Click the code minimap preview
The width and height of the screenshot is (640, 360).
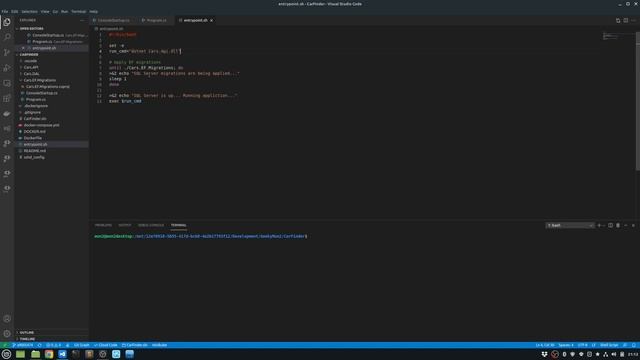pyautogui.click(x=612, y=37)
